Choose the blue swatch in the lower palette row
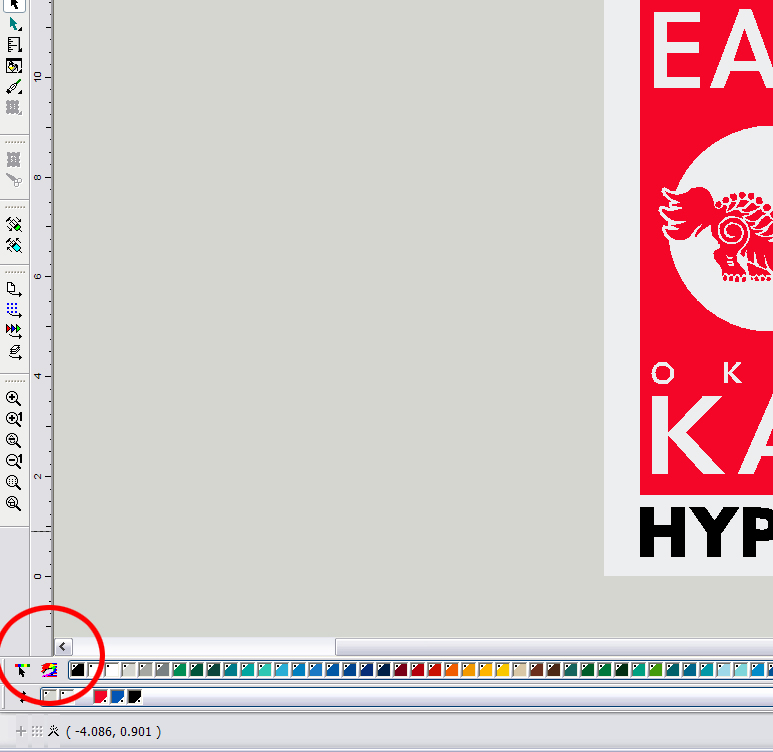Viewport: 773px width, 752px height. click(x=117, y=697)
